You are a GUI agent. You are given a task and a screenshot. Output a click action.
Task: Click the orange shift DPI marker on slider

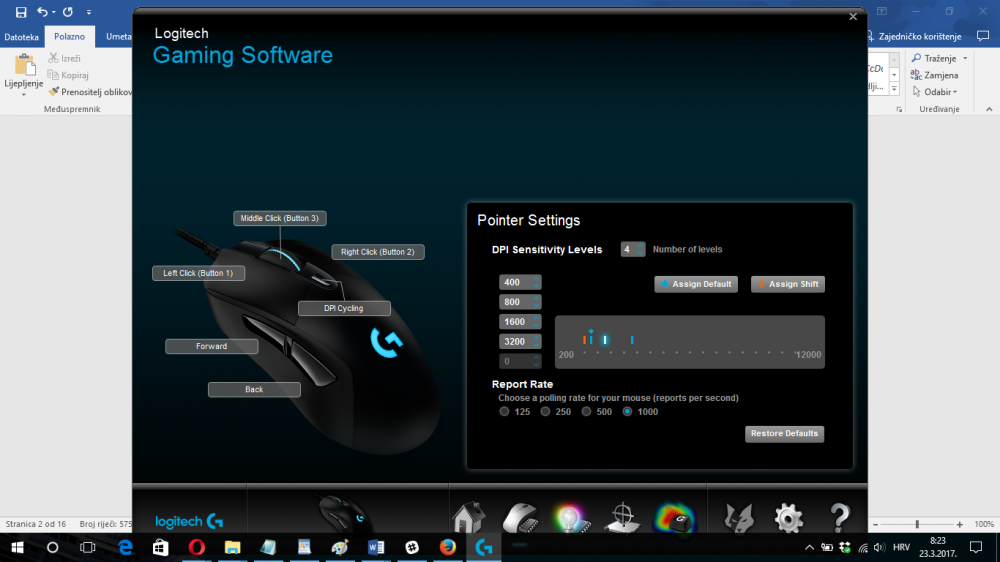tap(584, 340)
